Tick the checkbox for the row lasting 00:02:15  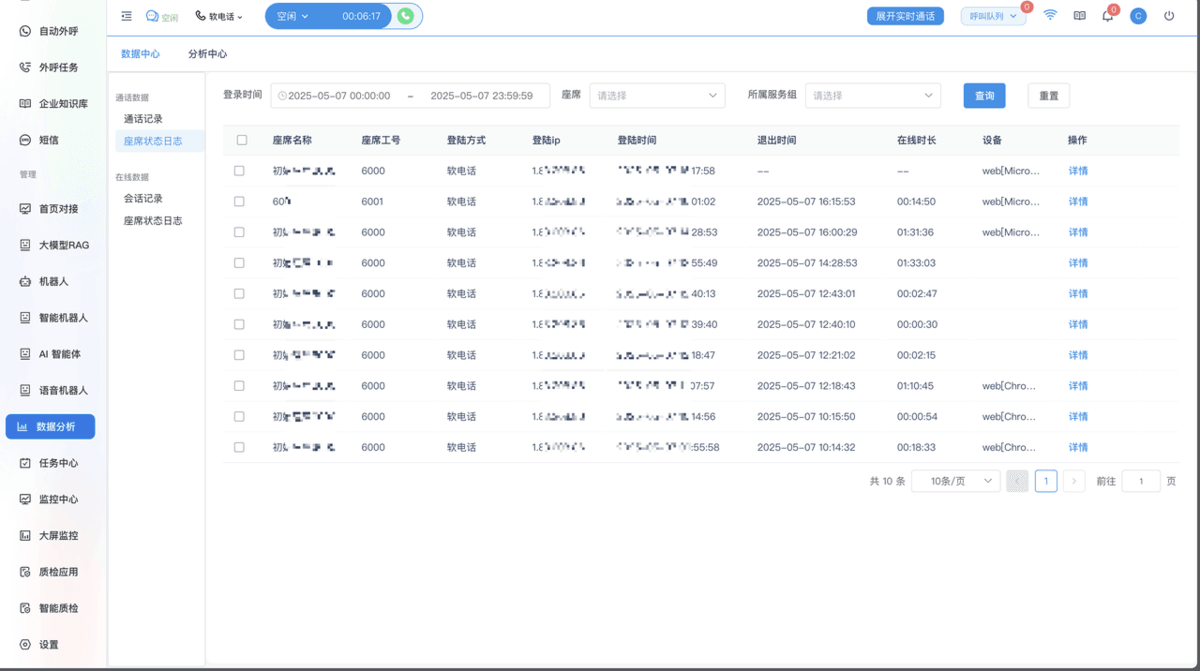coord(239,355)
